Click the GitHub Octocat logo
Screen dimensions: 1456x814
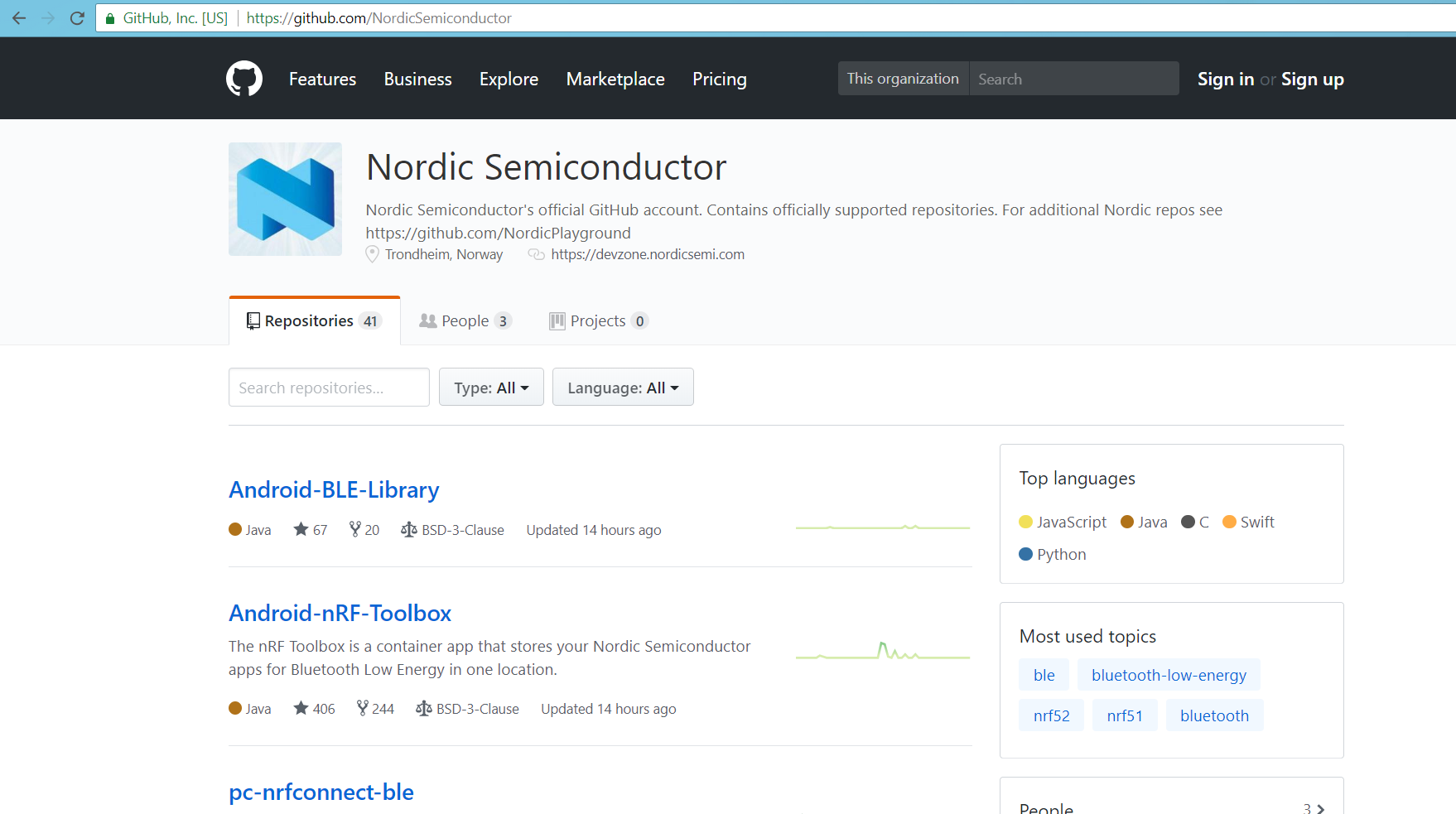point(244,79)
